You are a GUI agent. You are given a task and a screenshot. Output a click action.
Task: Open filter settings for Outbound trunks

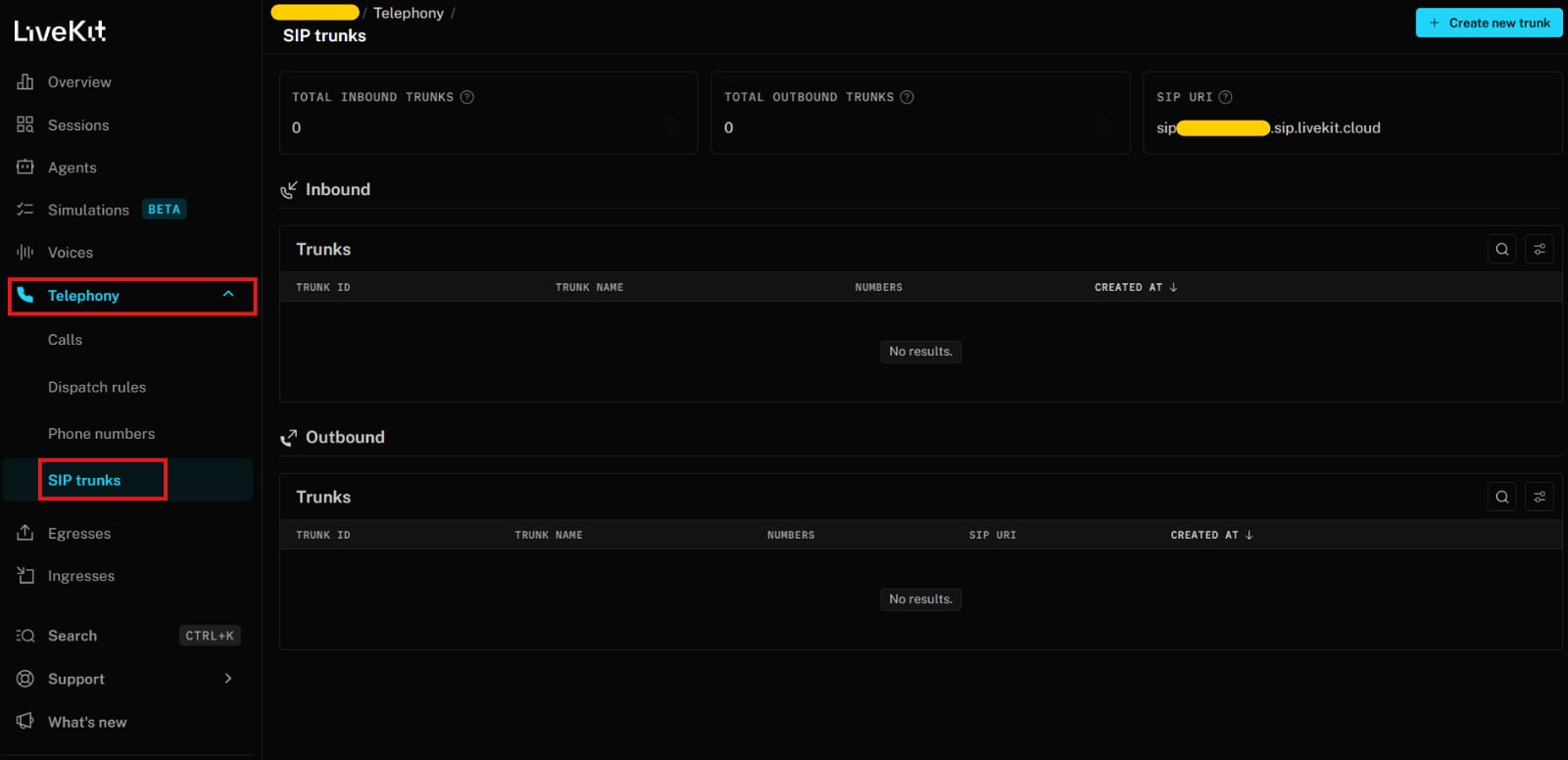click(x=1540, y=497)
